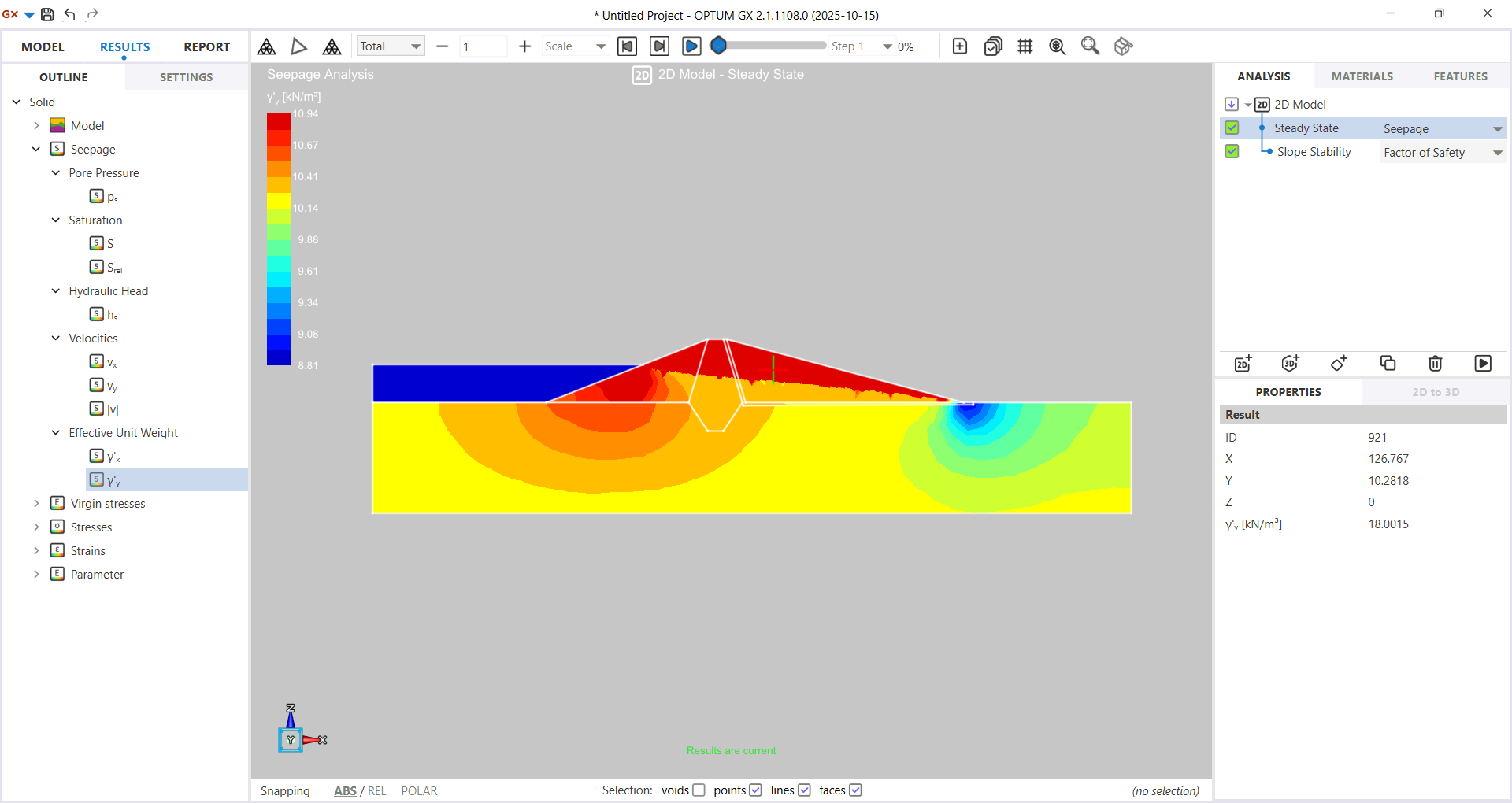Add a new 3D model stage
Viewport: 1512px width, 803px height.
coord(1290,363)
